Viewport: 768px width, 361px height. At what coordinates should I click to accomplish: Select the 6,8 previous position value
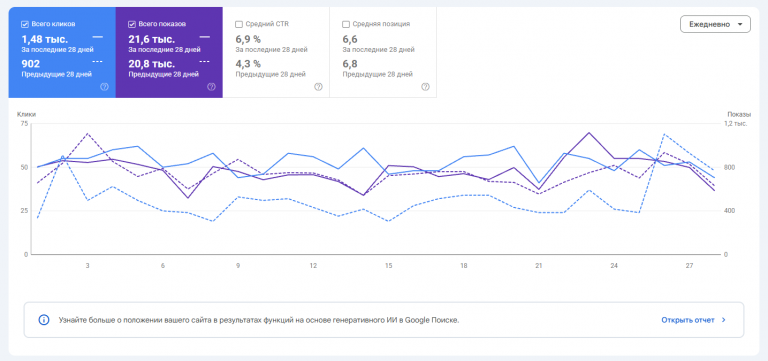tap(350, 64)
